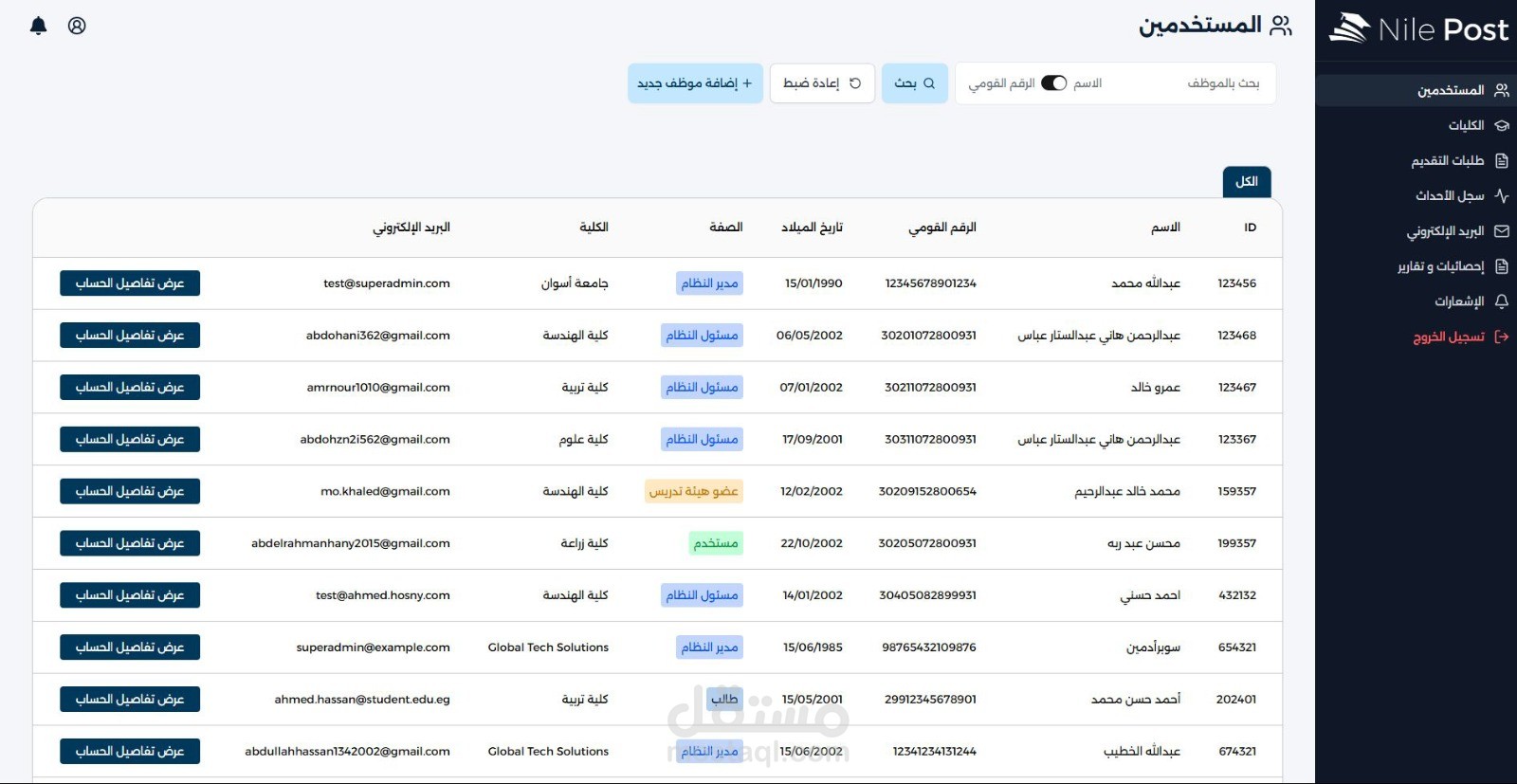Viewport: 1517px width, 784px height.
Task: Click the graduation cap icon beside الكليات
Action: [x=1502, y=125]
